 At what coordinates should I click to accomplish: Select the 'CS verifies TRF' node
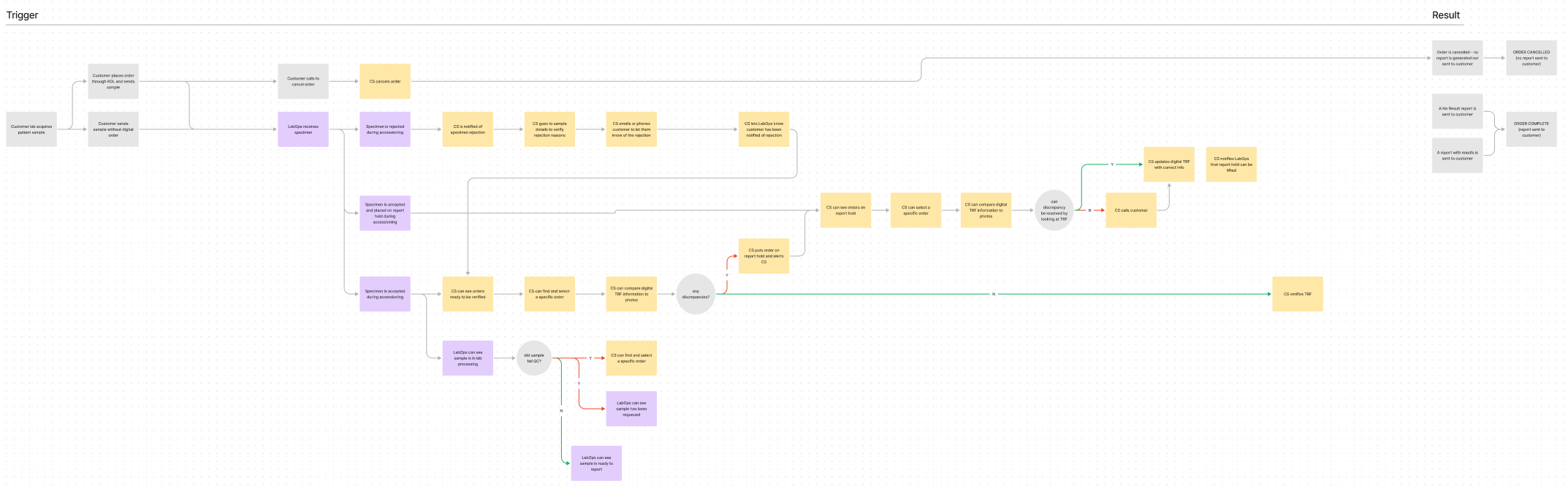[x=1297, y=294]
